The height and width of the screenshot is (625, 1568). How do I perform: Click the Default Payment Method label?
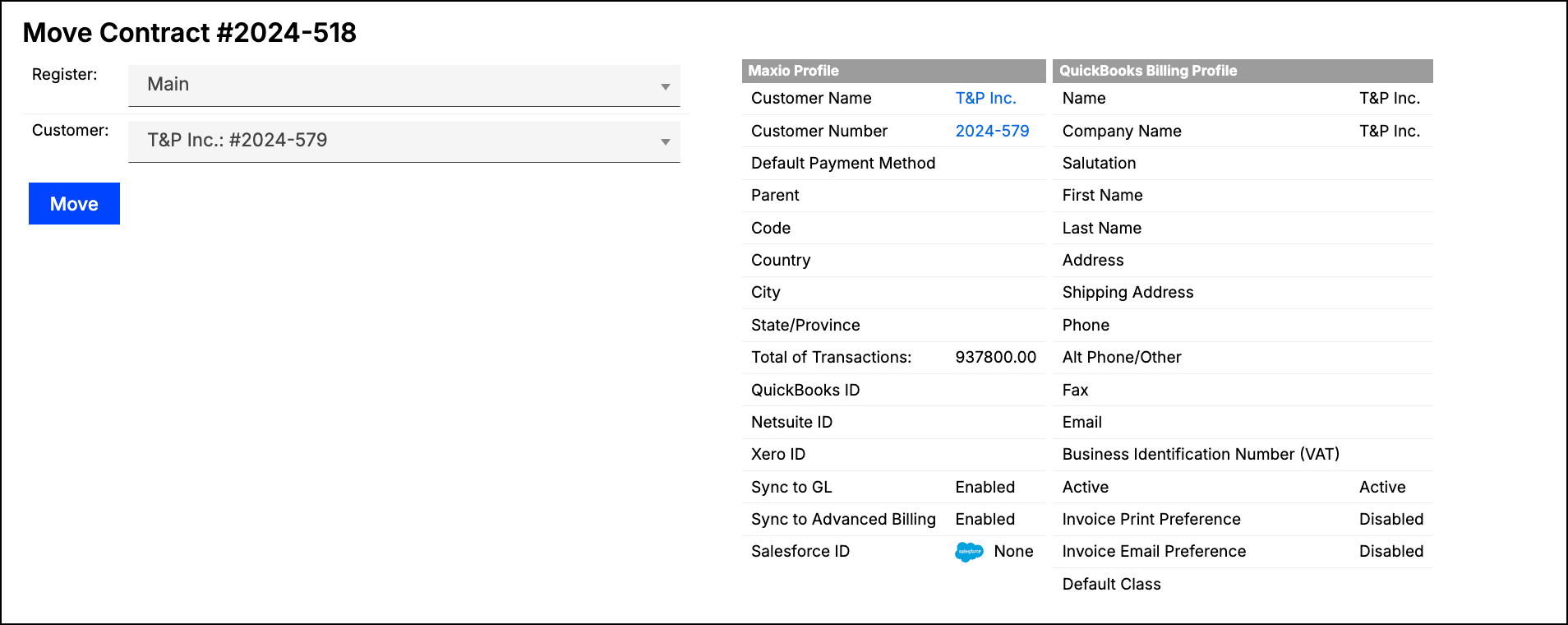pyautogui.click(x=843, y=163)
